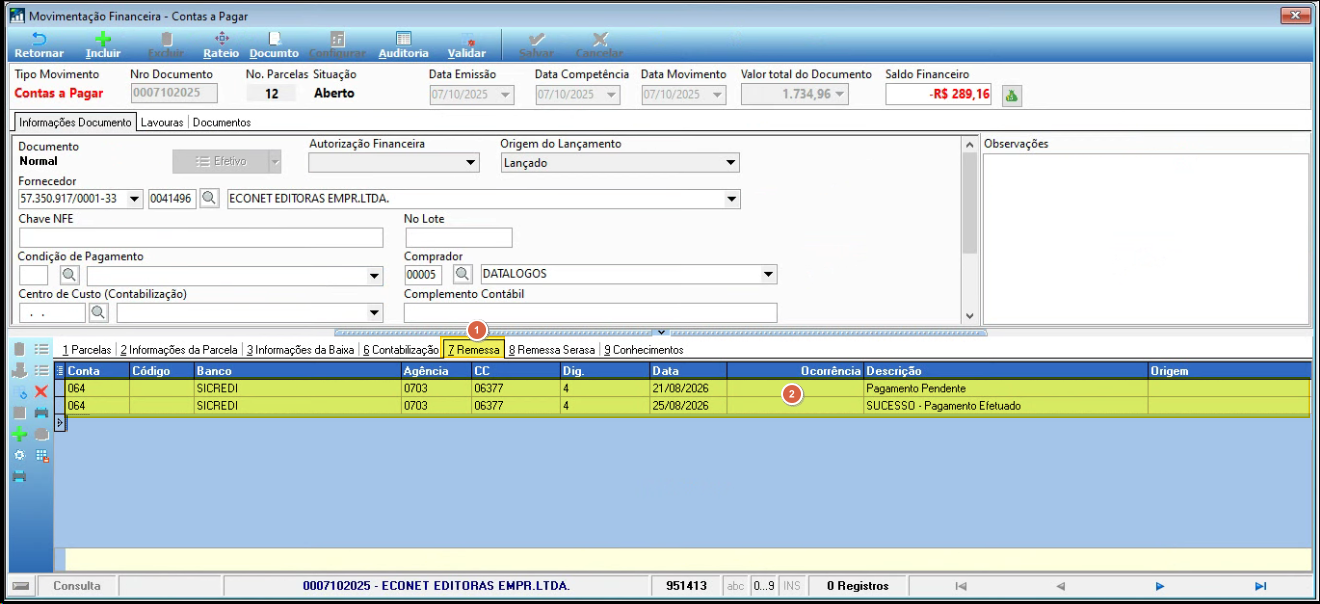Open the Documto toolbar item
The width and height of the screenshot is (1320, 604).
click(x=274, y=45)
